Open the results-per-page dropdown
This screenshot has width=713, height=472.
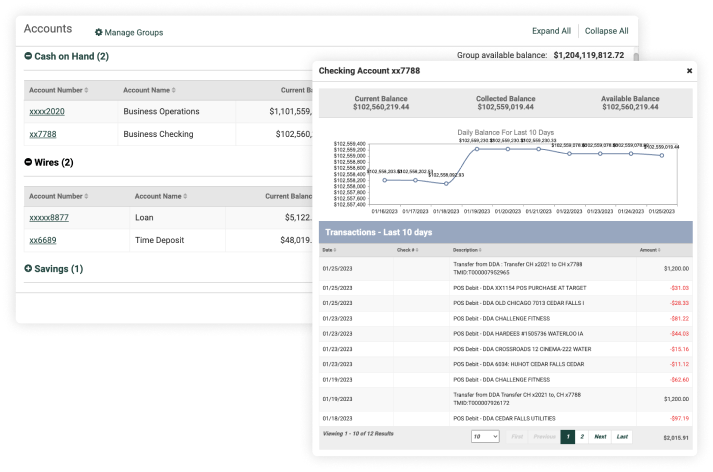[x=485, y=437]
